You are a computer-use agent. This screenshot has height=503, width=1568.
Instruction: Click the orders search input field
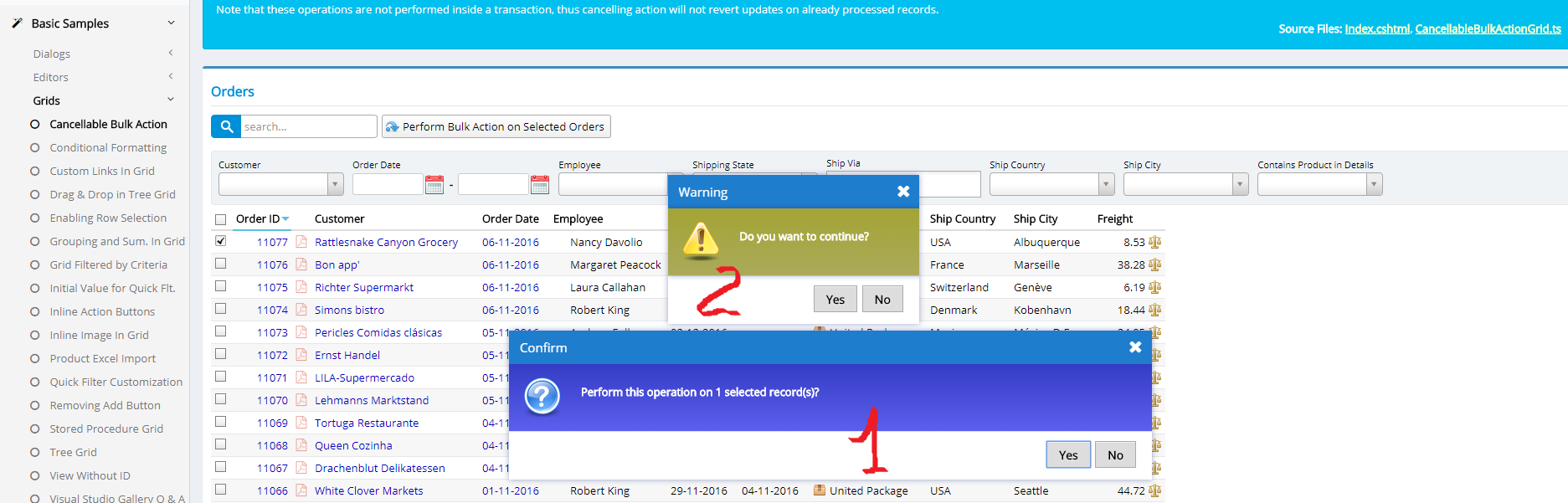pos(308,126)
